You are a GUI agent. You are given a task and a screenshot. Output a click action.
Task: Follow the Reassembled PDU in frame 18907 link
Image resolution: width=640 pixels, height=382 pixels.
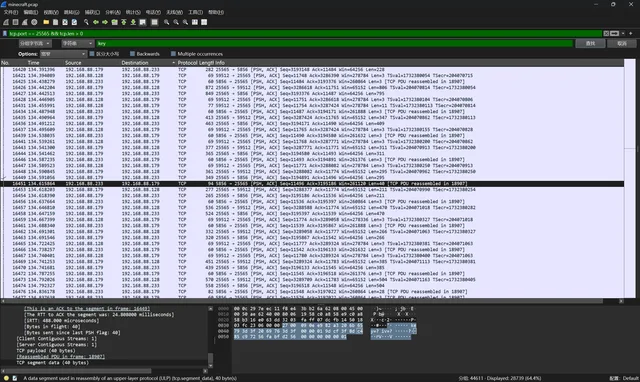[x=60, y=357]
